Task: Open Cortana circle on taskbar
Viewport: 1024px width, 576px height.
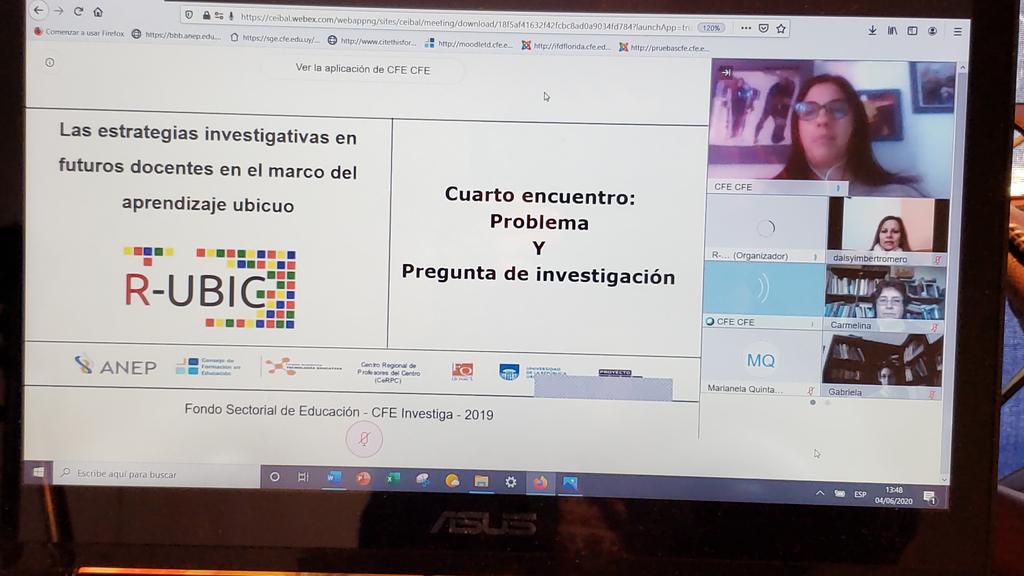Action: [275, 477]
